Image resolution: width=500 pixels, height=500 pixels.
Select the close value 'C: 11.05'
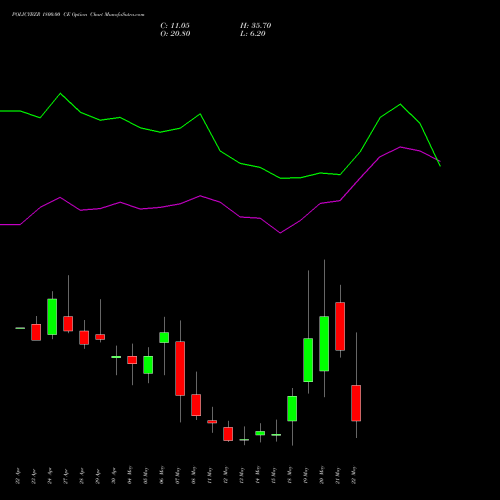tap(175, 26)
